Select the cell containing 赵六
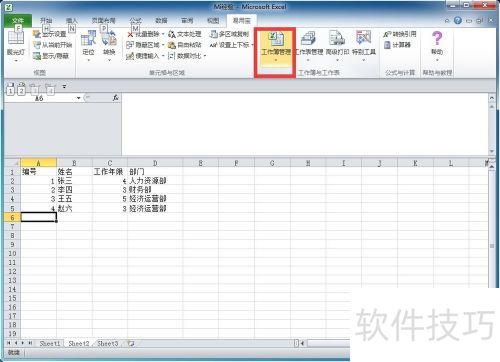The width and height of the screenshot is (500, 362). (x=74, y=208)
